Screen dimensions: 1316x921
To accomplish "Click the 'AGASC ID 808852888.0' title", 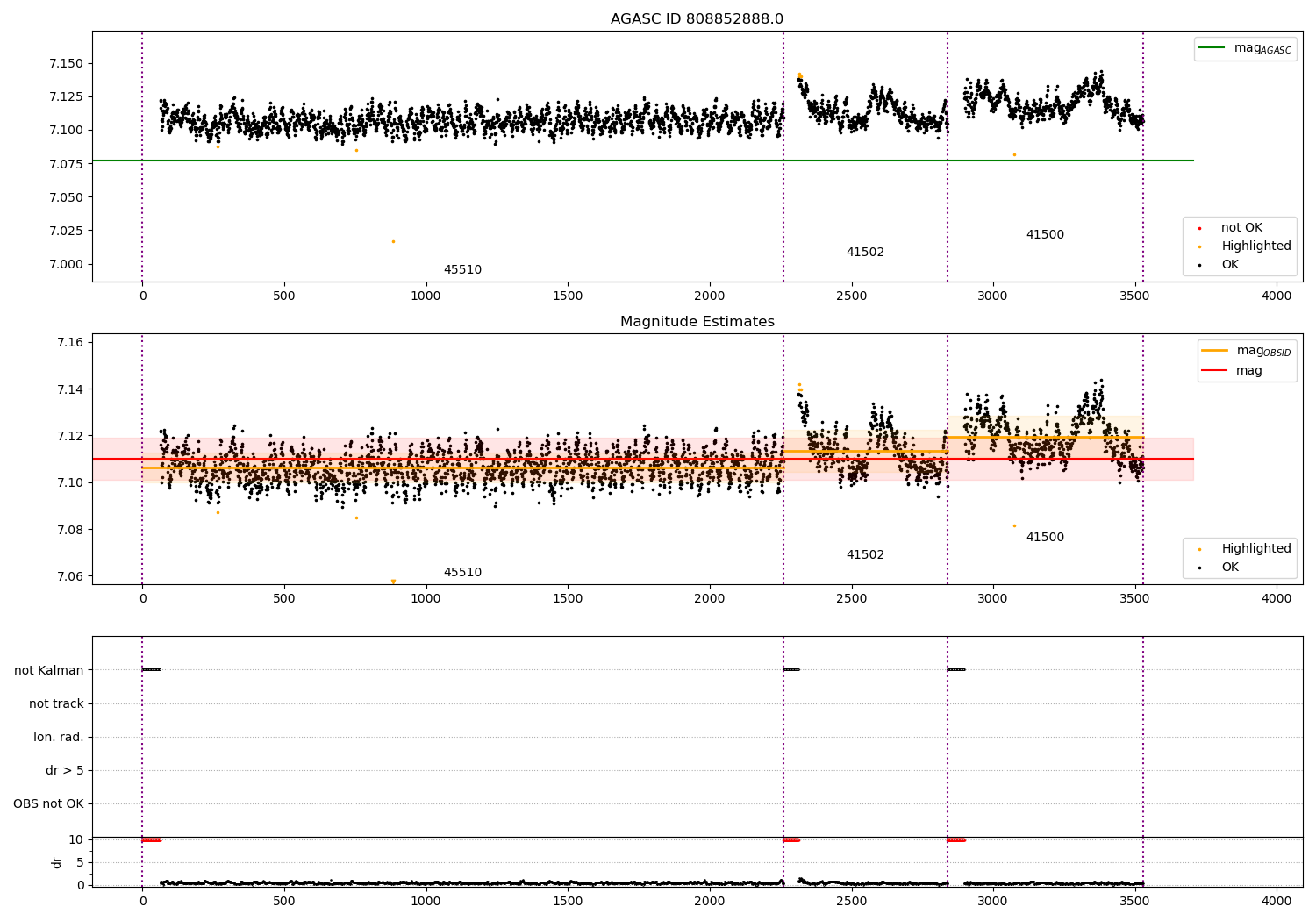I will point(697,19).
